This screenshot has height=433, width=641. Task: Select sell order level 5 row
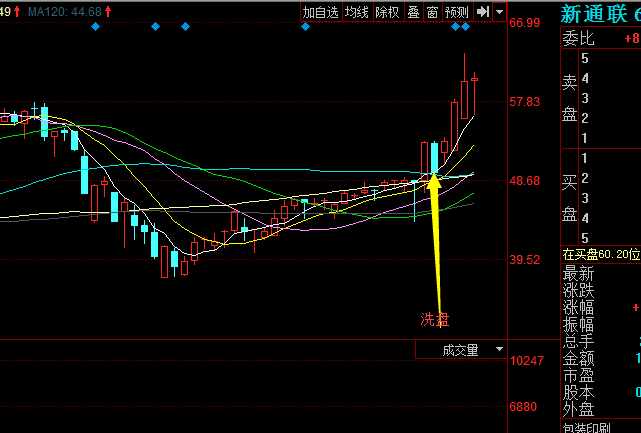(x=611, y=58)
